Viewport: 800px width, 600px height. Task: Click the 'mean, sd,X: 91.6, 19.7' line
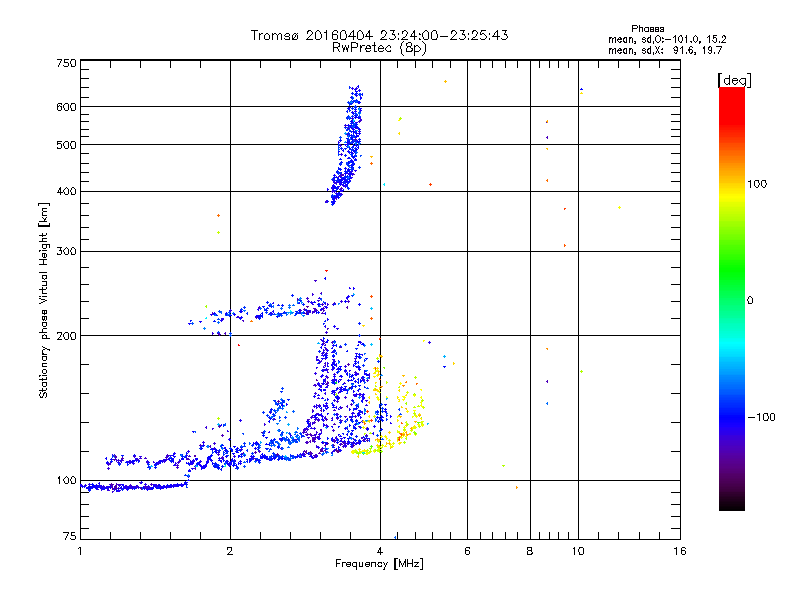coord(665,51)
